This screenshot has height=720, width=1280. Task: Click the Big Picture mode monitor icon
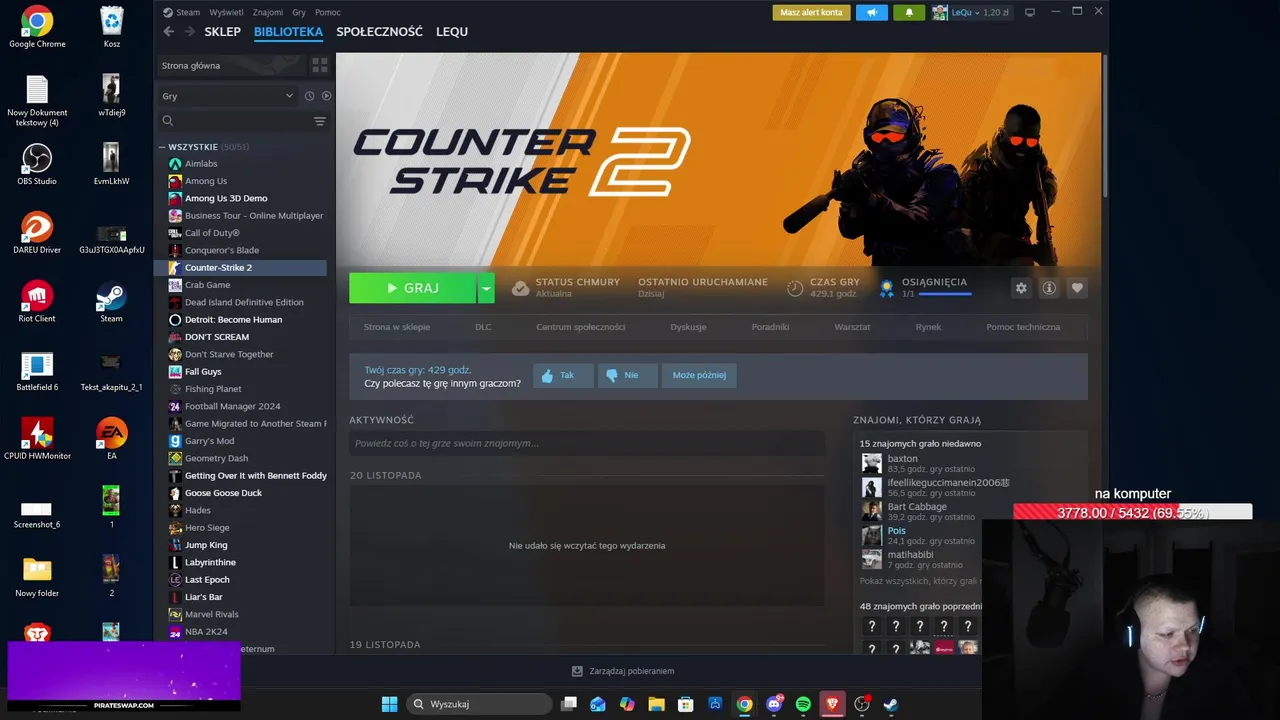1030,12
